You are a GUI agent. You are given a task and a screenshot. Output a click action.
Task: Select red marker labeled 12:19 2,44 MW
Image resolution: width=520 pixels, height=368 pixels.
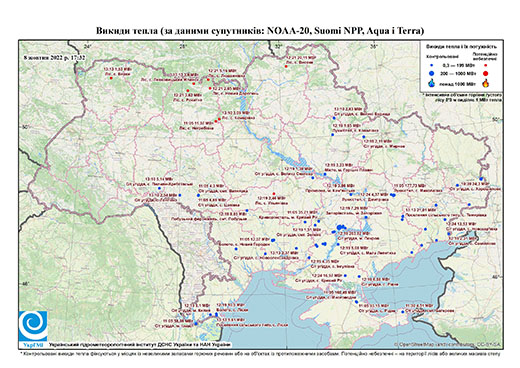274,194
